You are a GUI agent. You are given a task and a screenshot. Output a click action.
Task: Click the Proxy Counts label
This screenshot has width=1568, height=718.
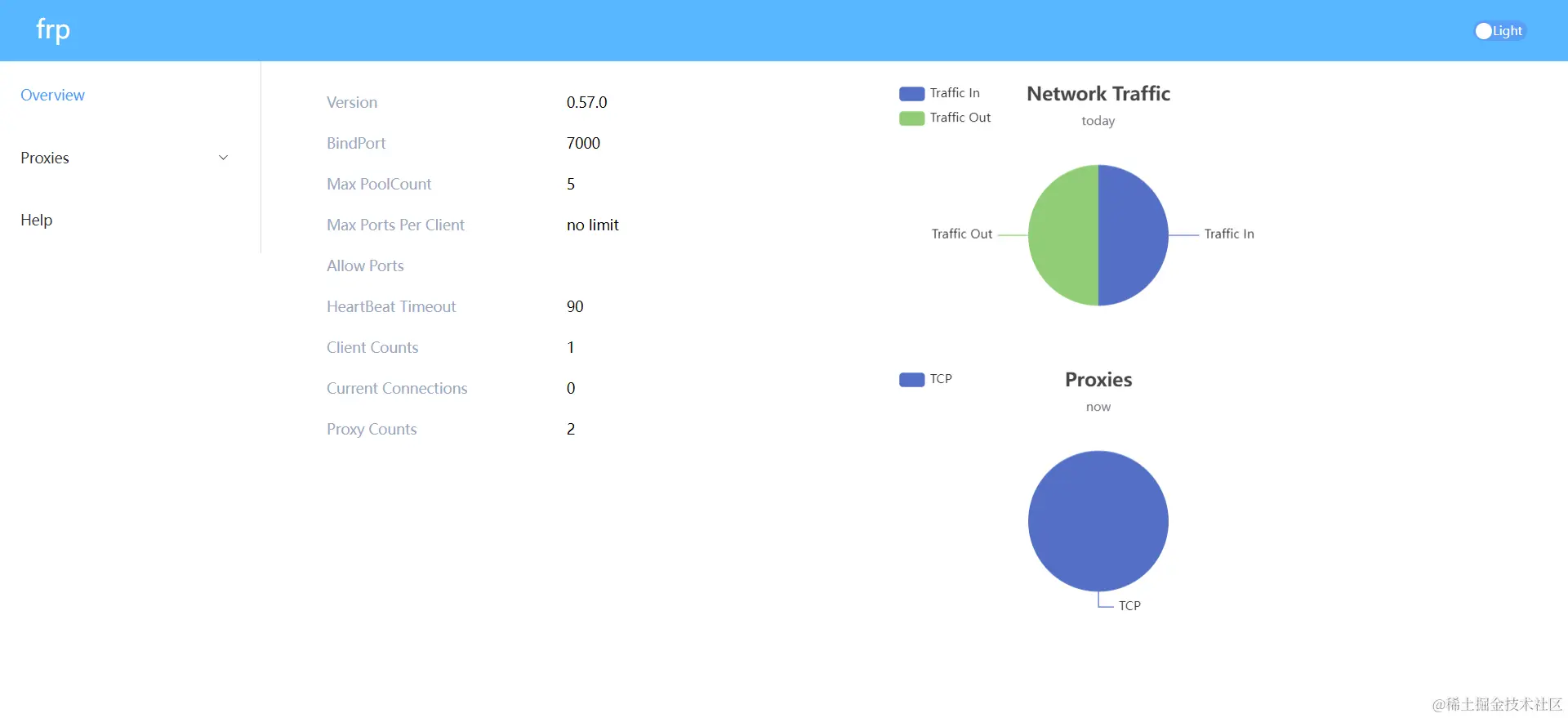coord(372,429)
